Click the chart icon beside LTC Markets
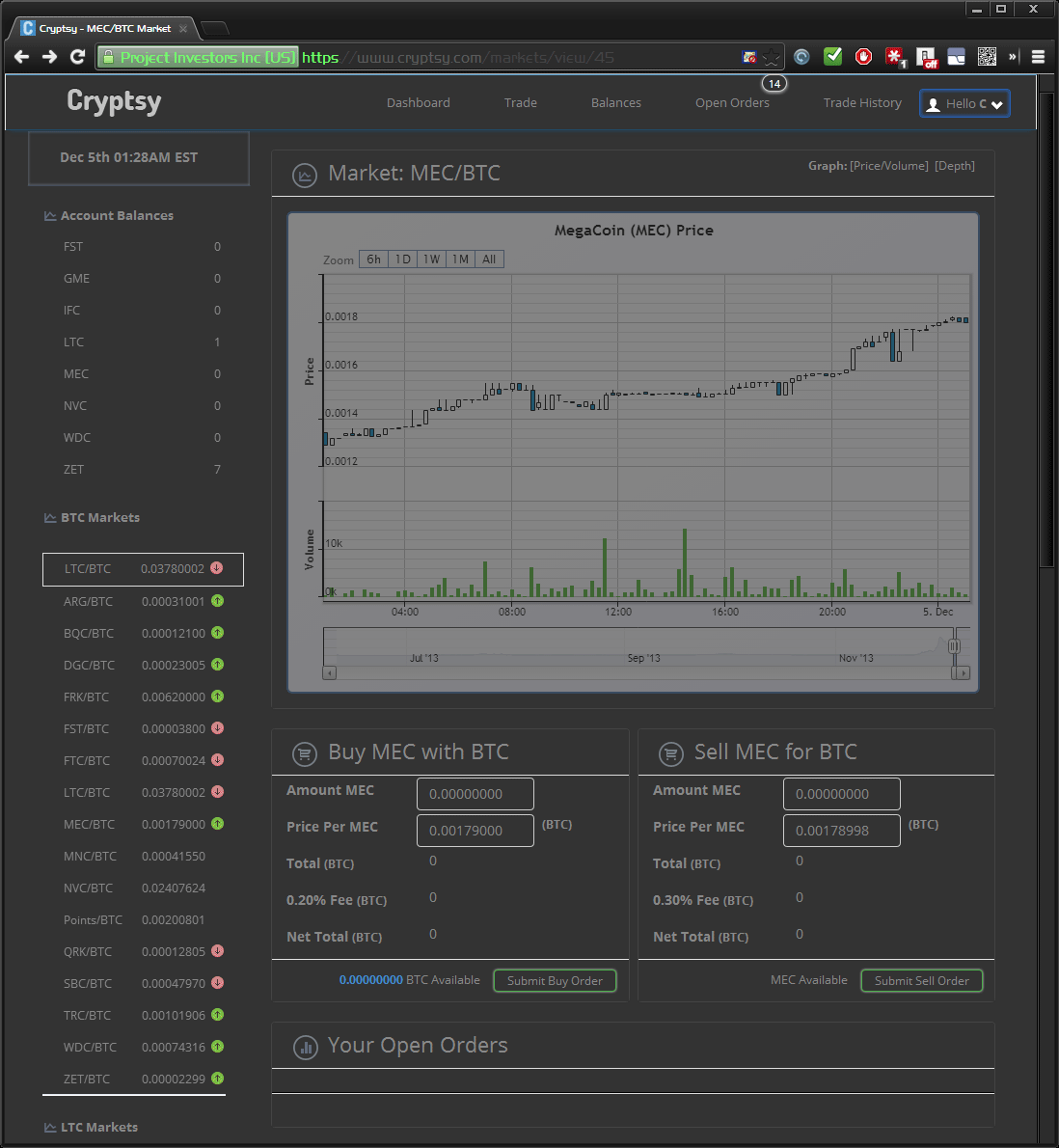Image resolution: width=1059 pixels, height=1148 pixels. click(50, 1128)
